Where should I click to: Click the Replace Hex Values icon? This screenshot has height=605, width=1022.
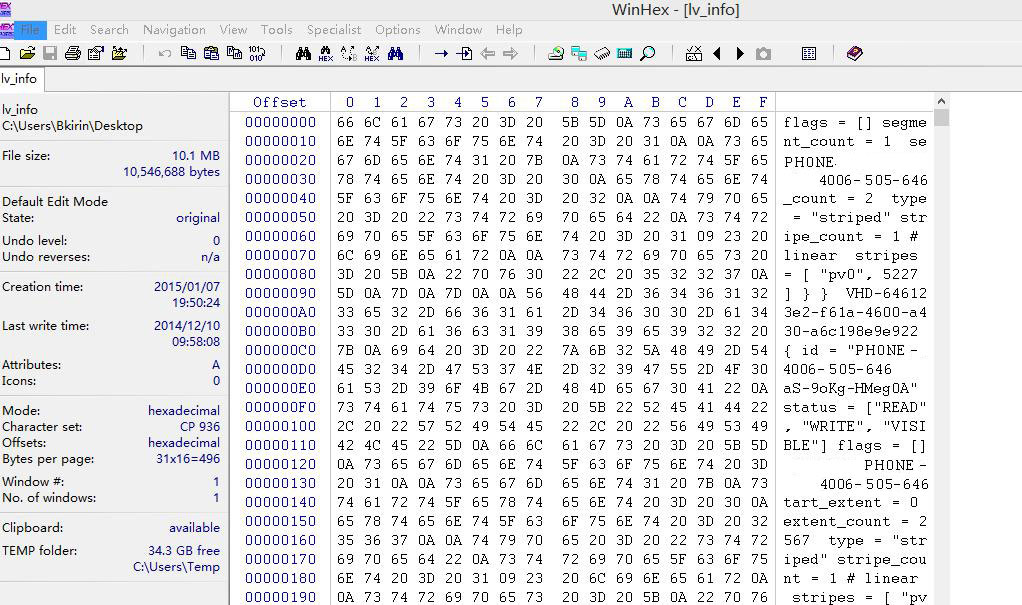click(x=372, y=53)
